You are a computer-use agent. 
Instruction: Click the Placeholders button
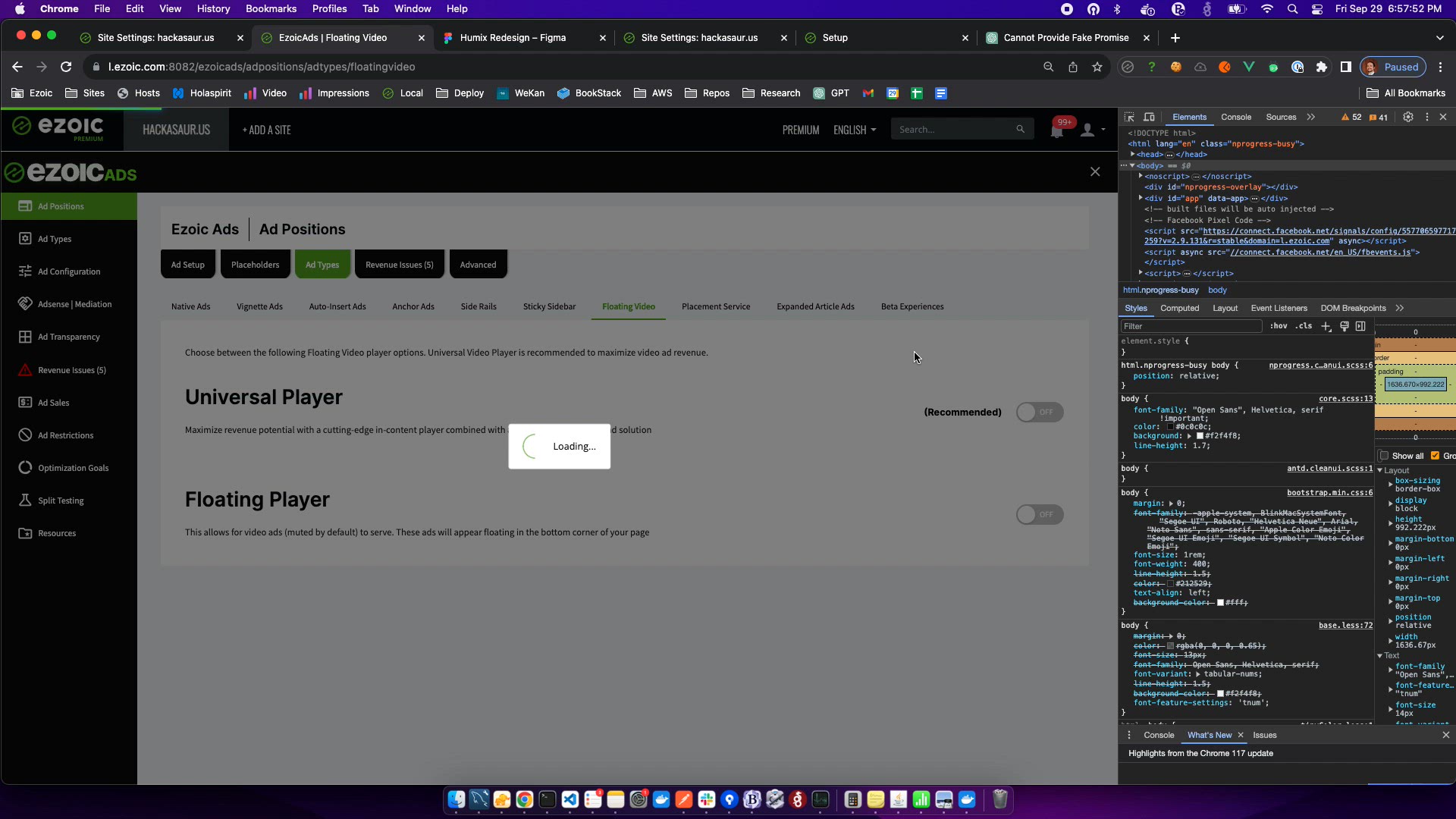tap(256, 265)
